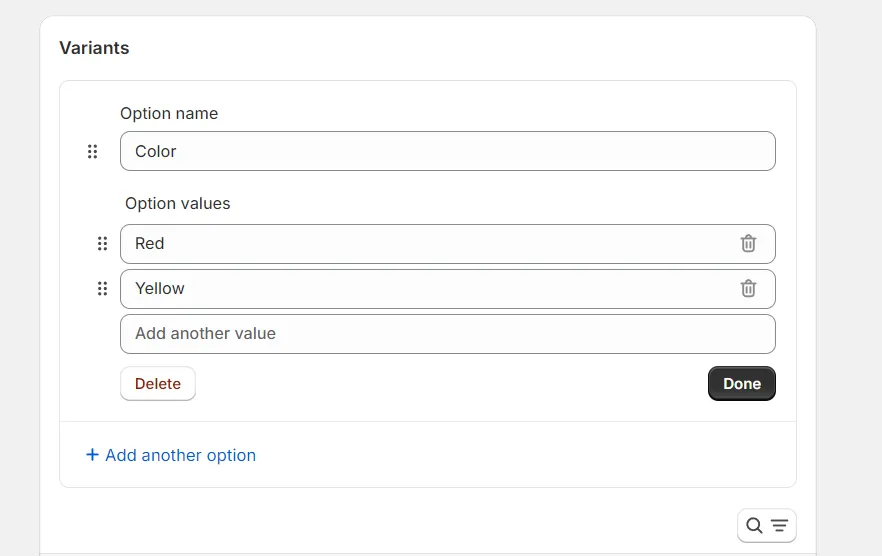Click into the Red option value field

(x=448, y=244)
